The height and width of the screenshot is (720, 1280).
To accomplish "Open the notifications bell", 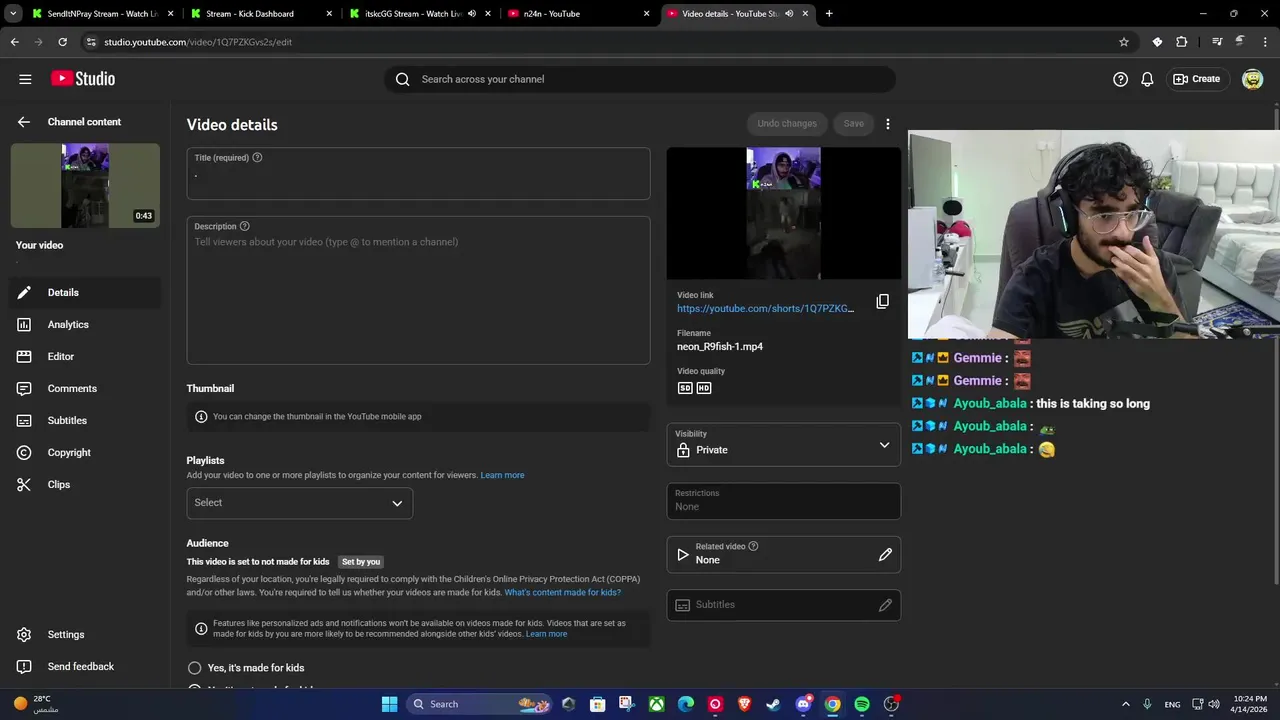I will point(1147,79).
